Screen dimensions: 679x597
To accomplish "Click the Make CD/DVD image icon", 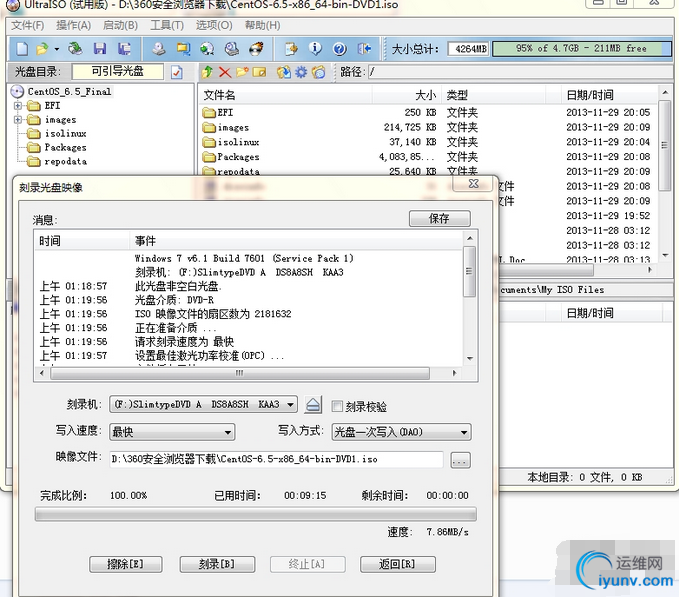I will (159, 48).
